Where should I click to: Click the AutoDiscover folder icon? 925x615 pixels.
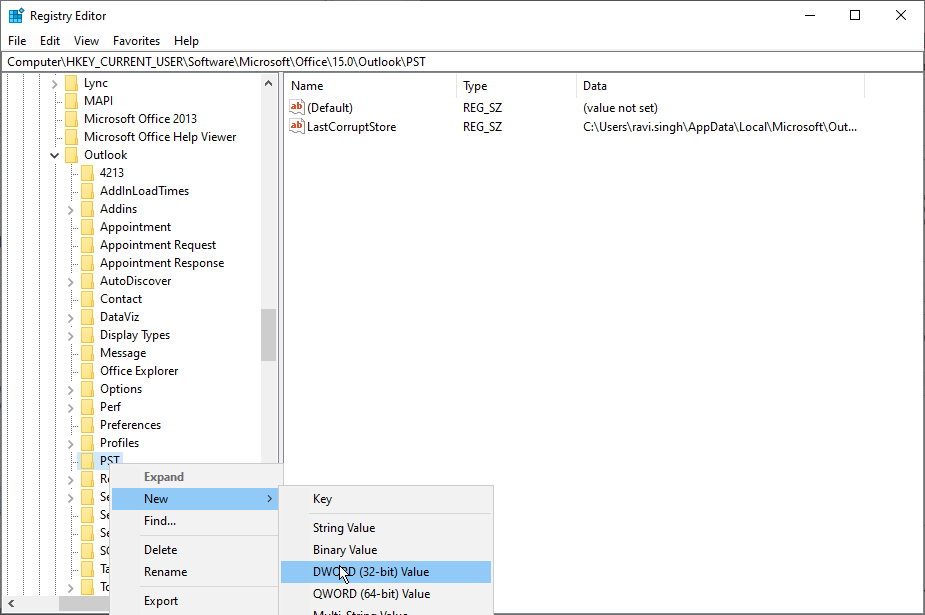pyautogui.click(x=87, y=281)
